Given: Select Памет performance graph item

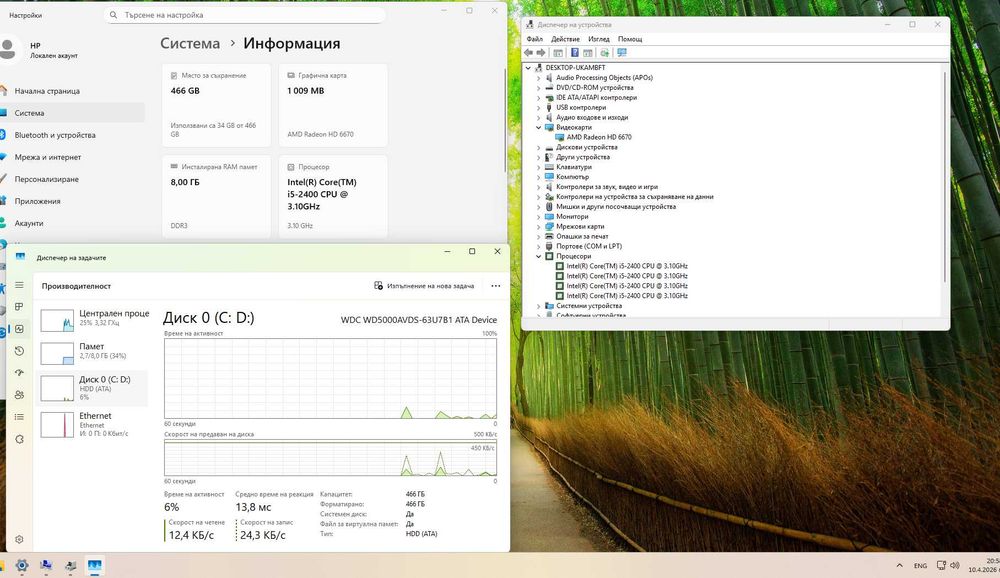Looking at the screenshot, I should click(x=93, y=352).
